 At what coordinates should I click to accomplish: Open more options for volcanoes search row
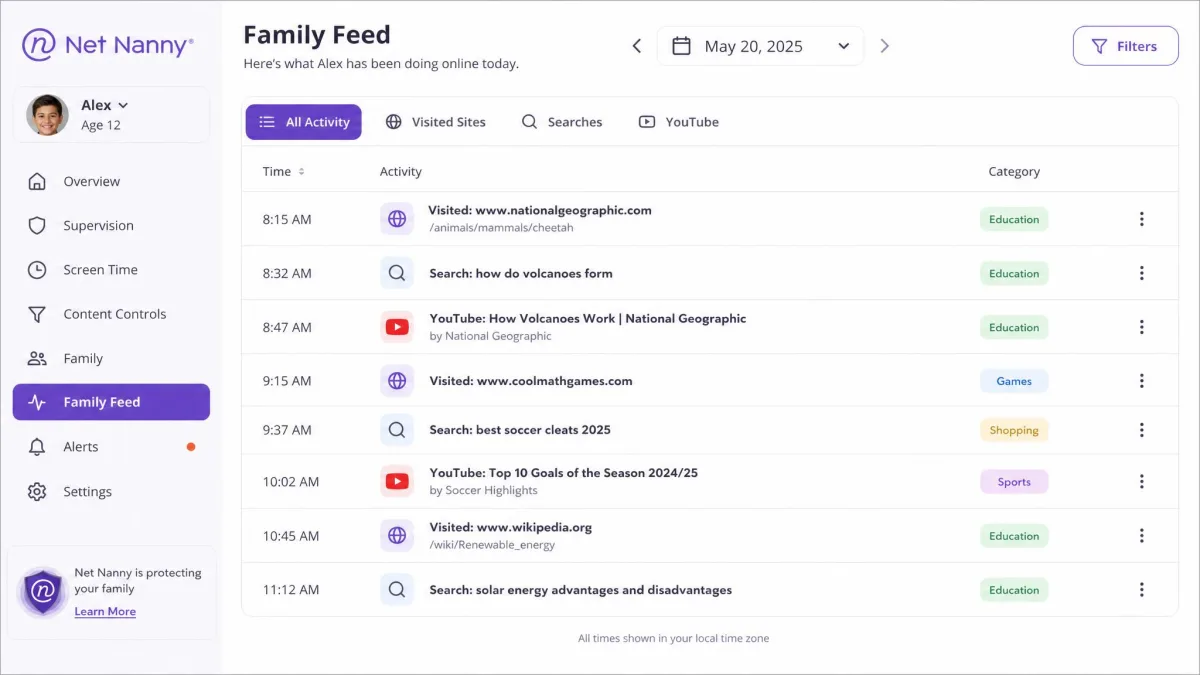coord(1141,273)
